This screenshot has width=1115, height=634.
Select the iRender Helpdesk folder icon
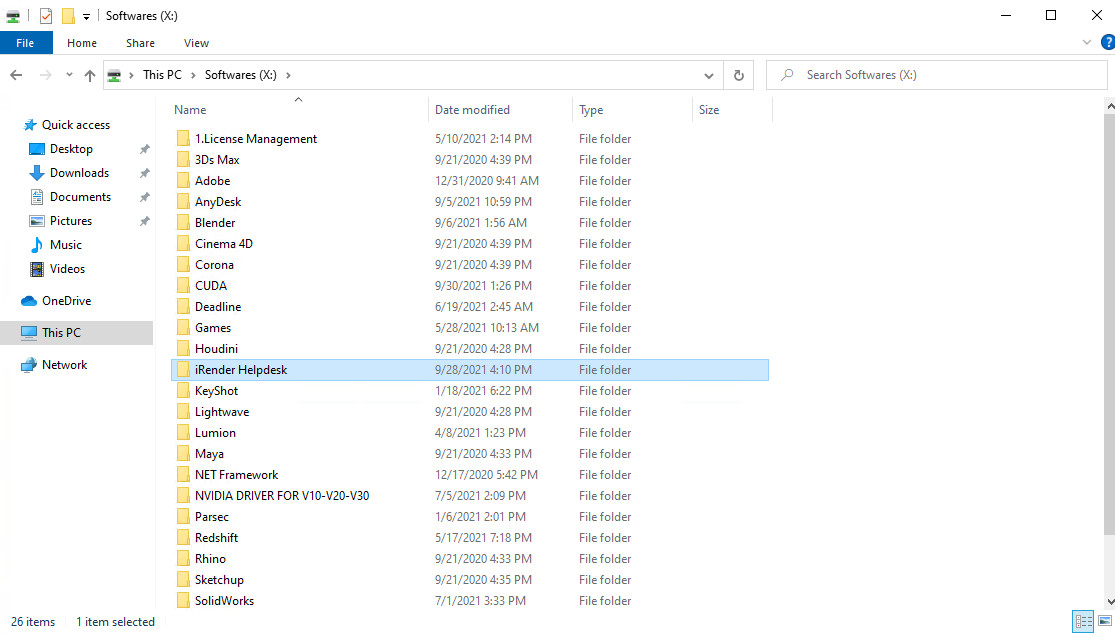183,370
